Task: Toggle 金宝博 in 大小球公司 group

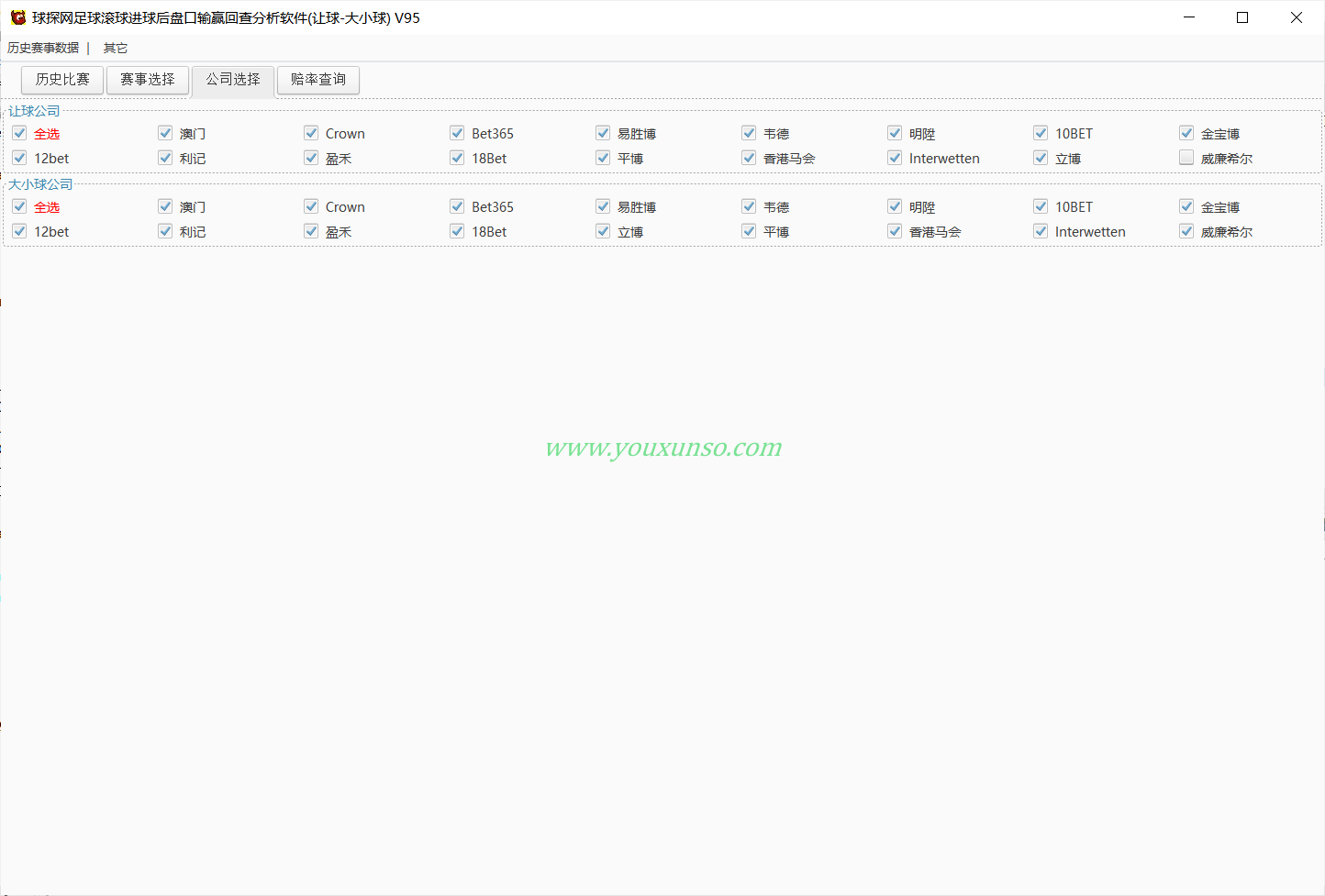Action: tap(1186, 206)
